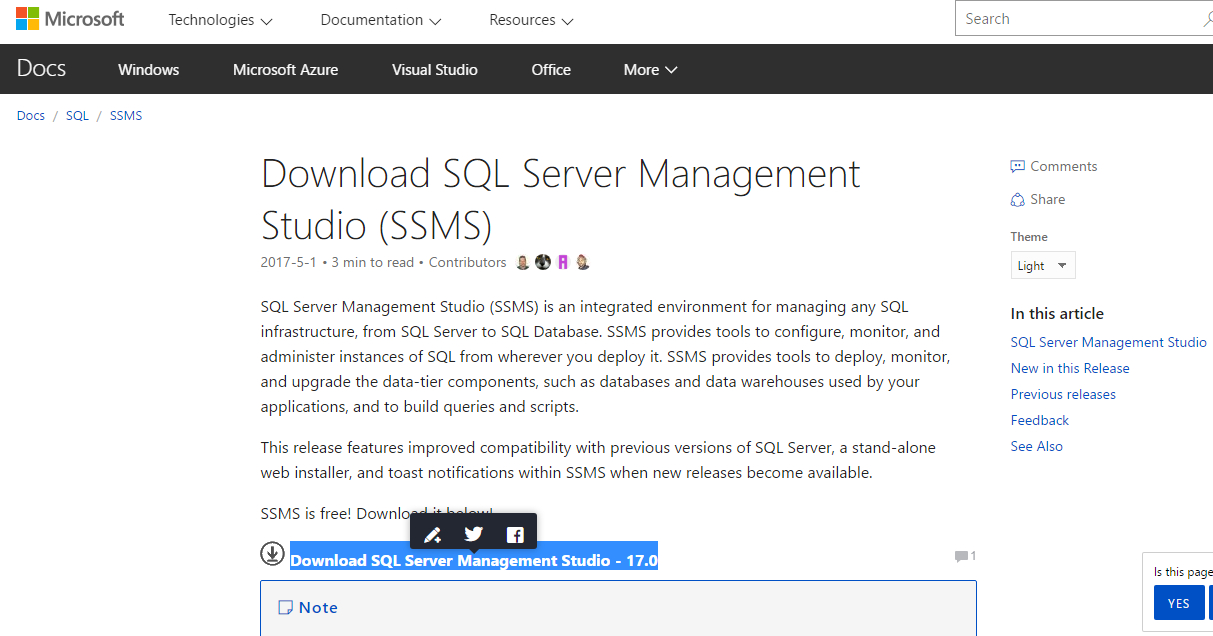Click the Share icon in sidebar
Screen dimensions: 1213x636
coord(1018,200)
